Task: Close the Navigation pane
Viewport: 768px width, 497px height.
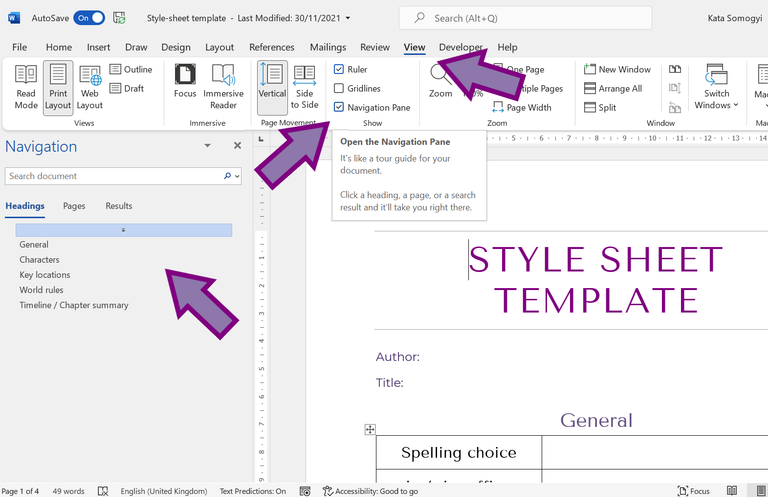Action: tap(238, 145)
